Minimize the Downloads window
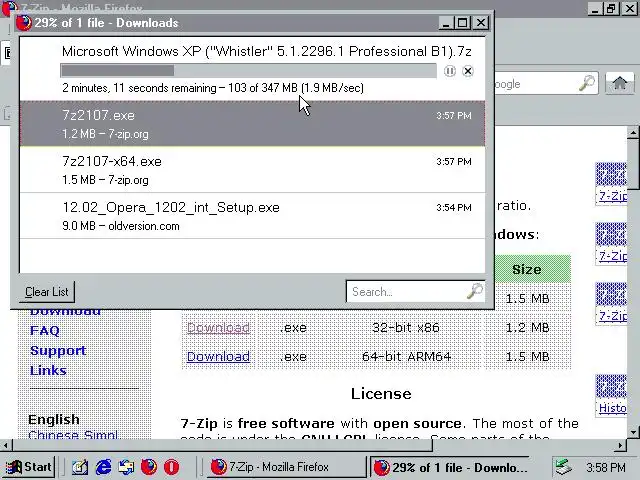Screen dimensions: 640x480 [446, 23]
